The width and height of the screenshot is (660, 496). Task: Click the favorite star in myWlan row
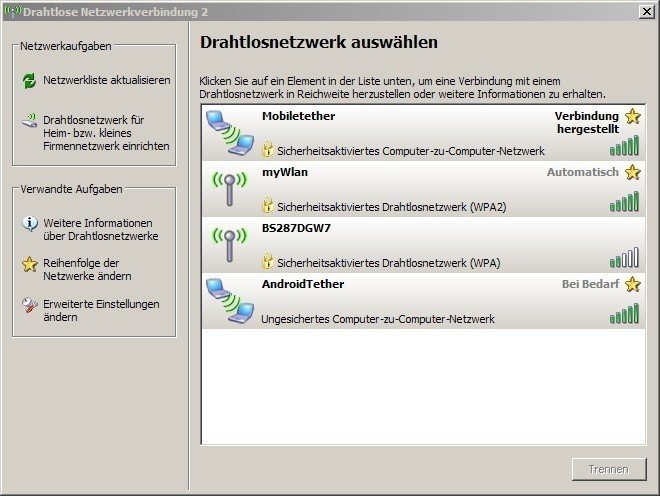pyautogui.click(x=633, y=172)
